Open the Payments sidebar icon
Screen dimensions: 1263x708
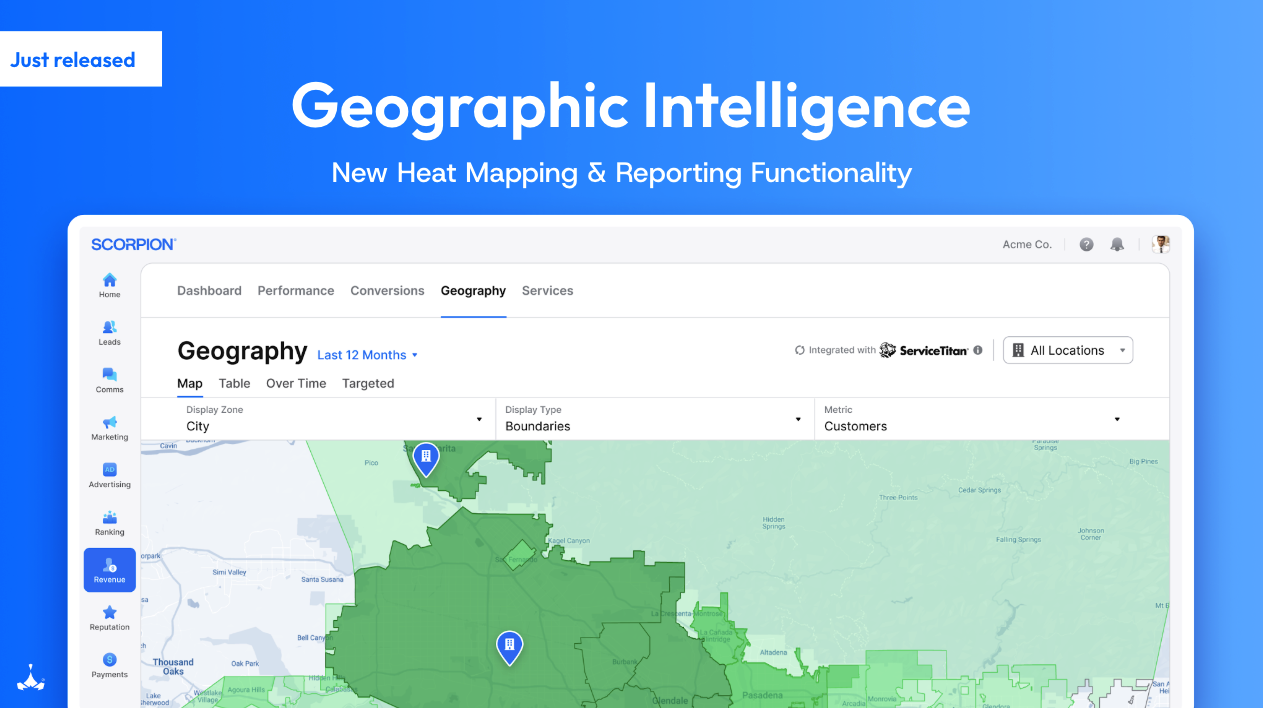[x=110, y=661]
